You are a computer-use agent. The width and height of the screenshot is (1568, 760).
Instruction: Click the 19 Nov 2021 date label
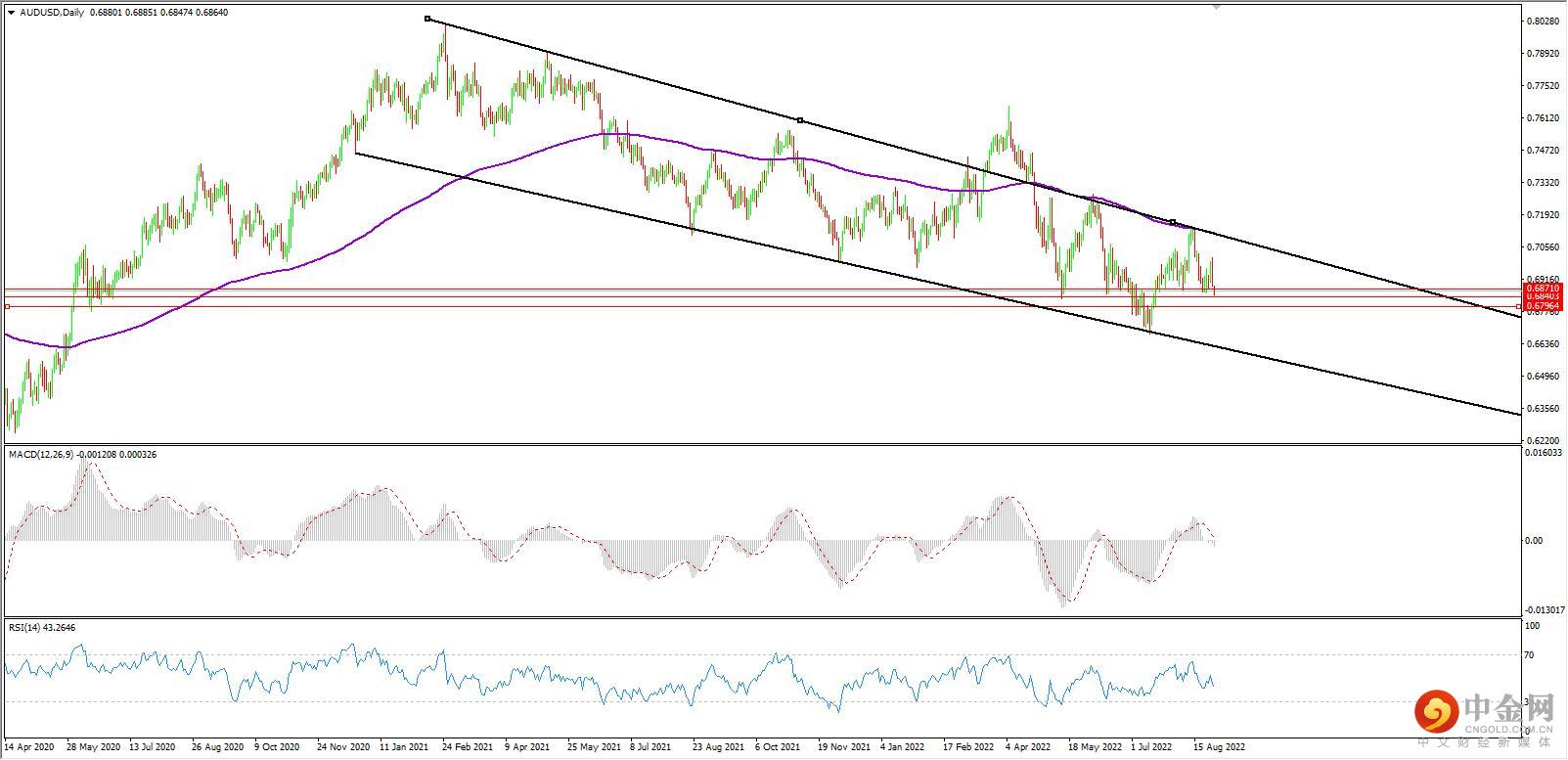pos(842,745)
